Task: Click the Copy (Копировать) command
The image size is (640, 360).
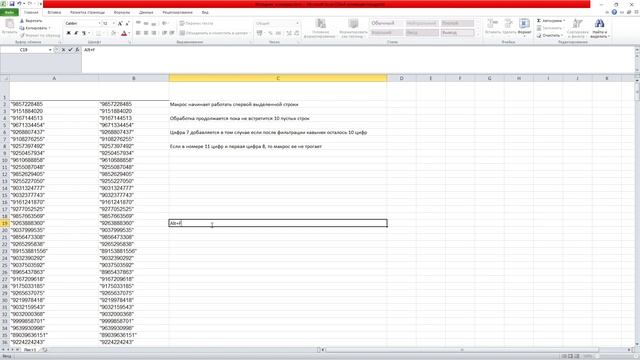Action: pyautogui.click(x=34, y=28)
